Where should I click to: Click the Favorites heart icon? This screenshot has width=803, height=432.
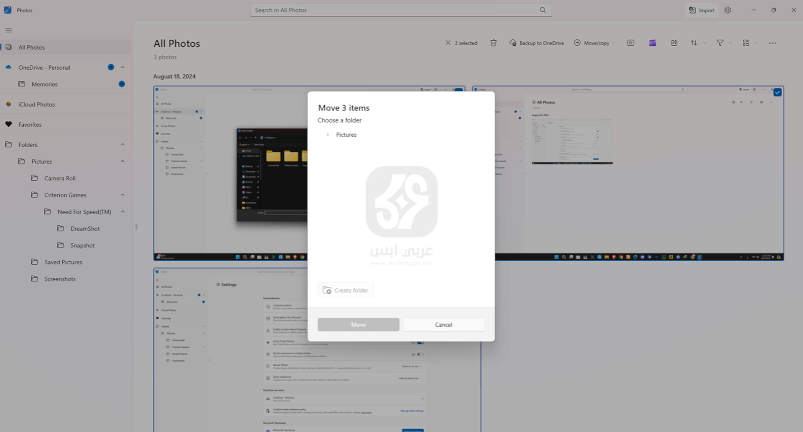click(x=8, y=124)
